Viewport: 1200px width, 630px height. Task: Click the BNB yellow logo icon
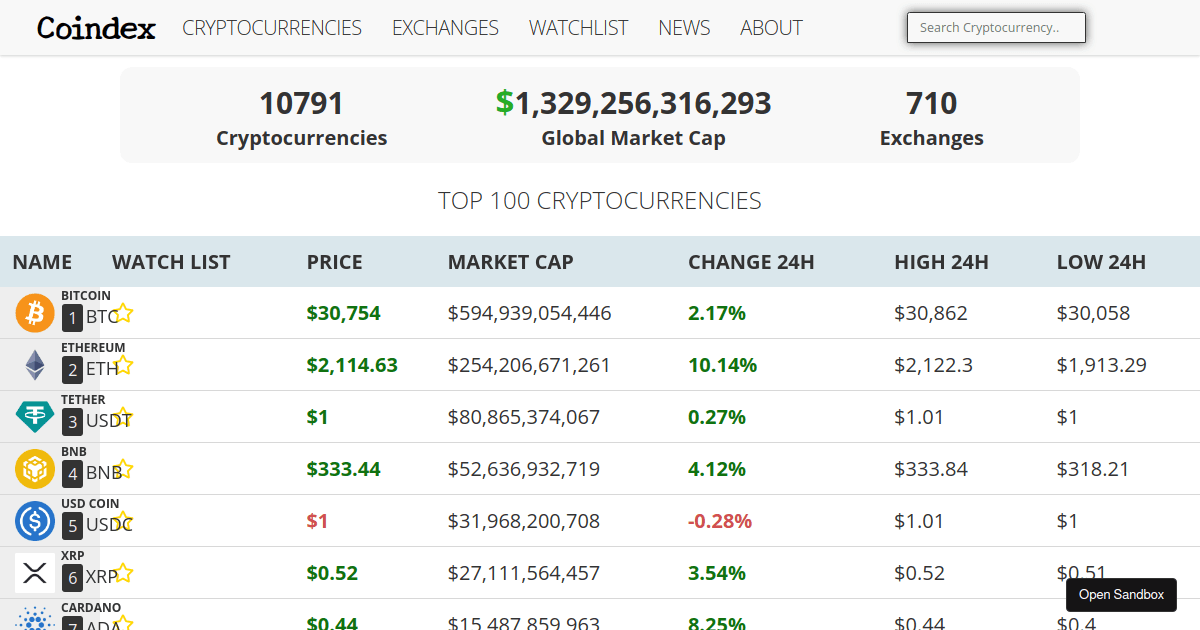pyautogui.click(x=35, y=469)
